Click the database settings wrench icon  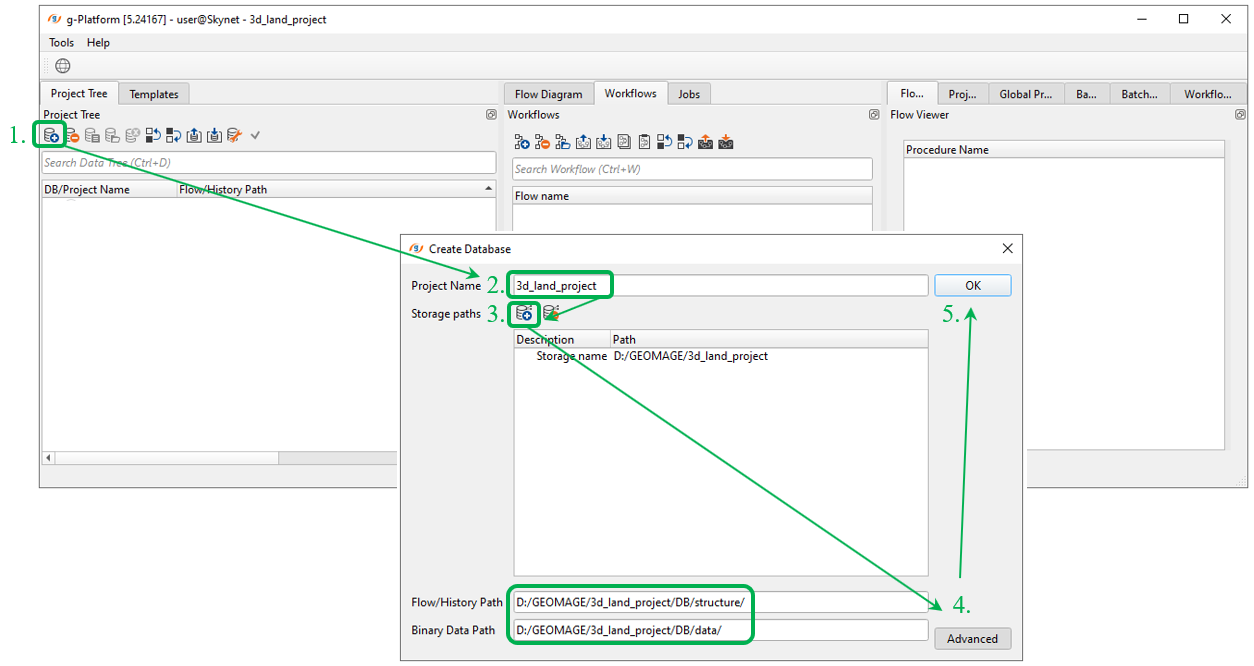tap(234, 135)
